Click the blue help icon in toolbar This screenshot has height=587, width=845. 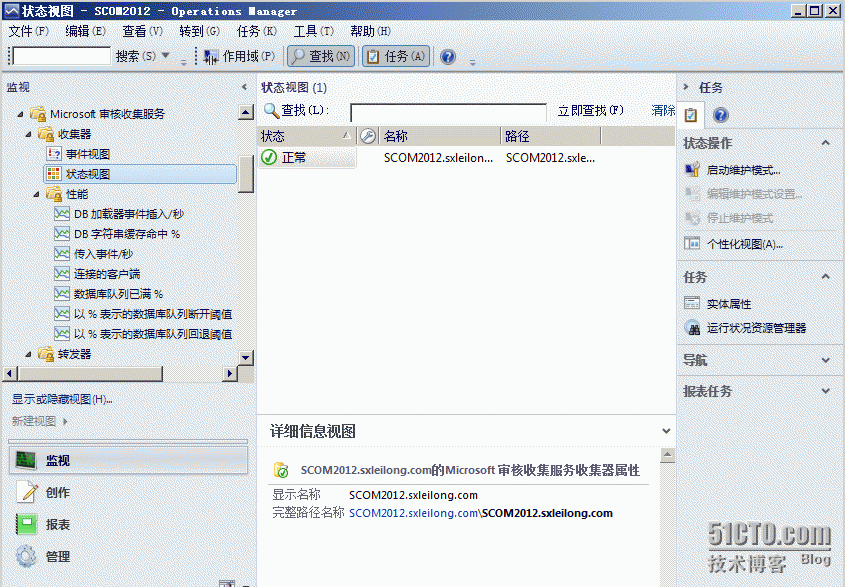click(x=448, y=57)
